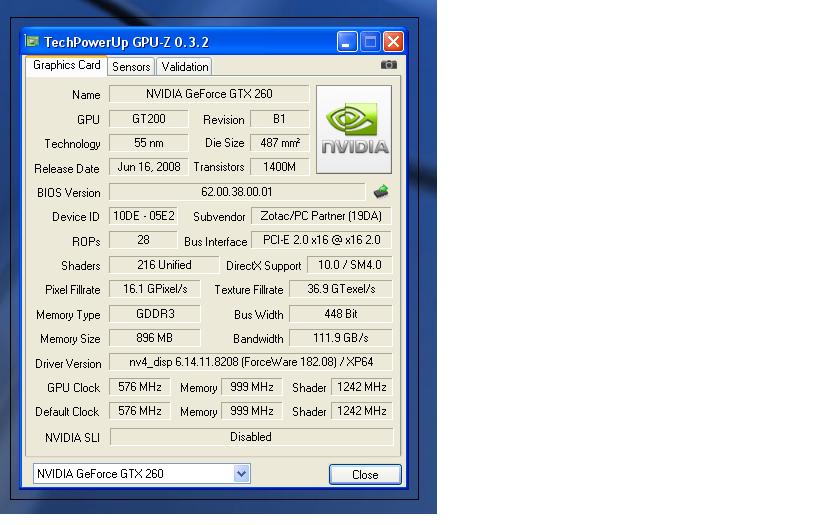Click the Bus Interface field PCI-E 2.0 x16
Image resolution: width=840 pixels, height=525 pixels.
(321, 240)
